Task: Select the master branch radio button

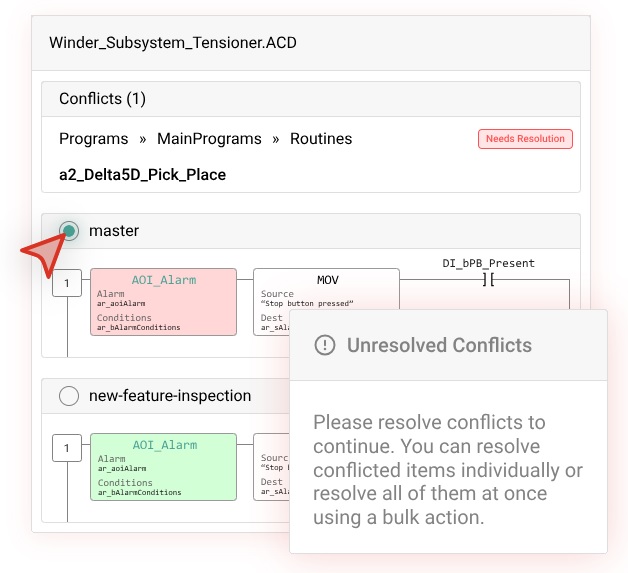Action: tap(69, 231)
